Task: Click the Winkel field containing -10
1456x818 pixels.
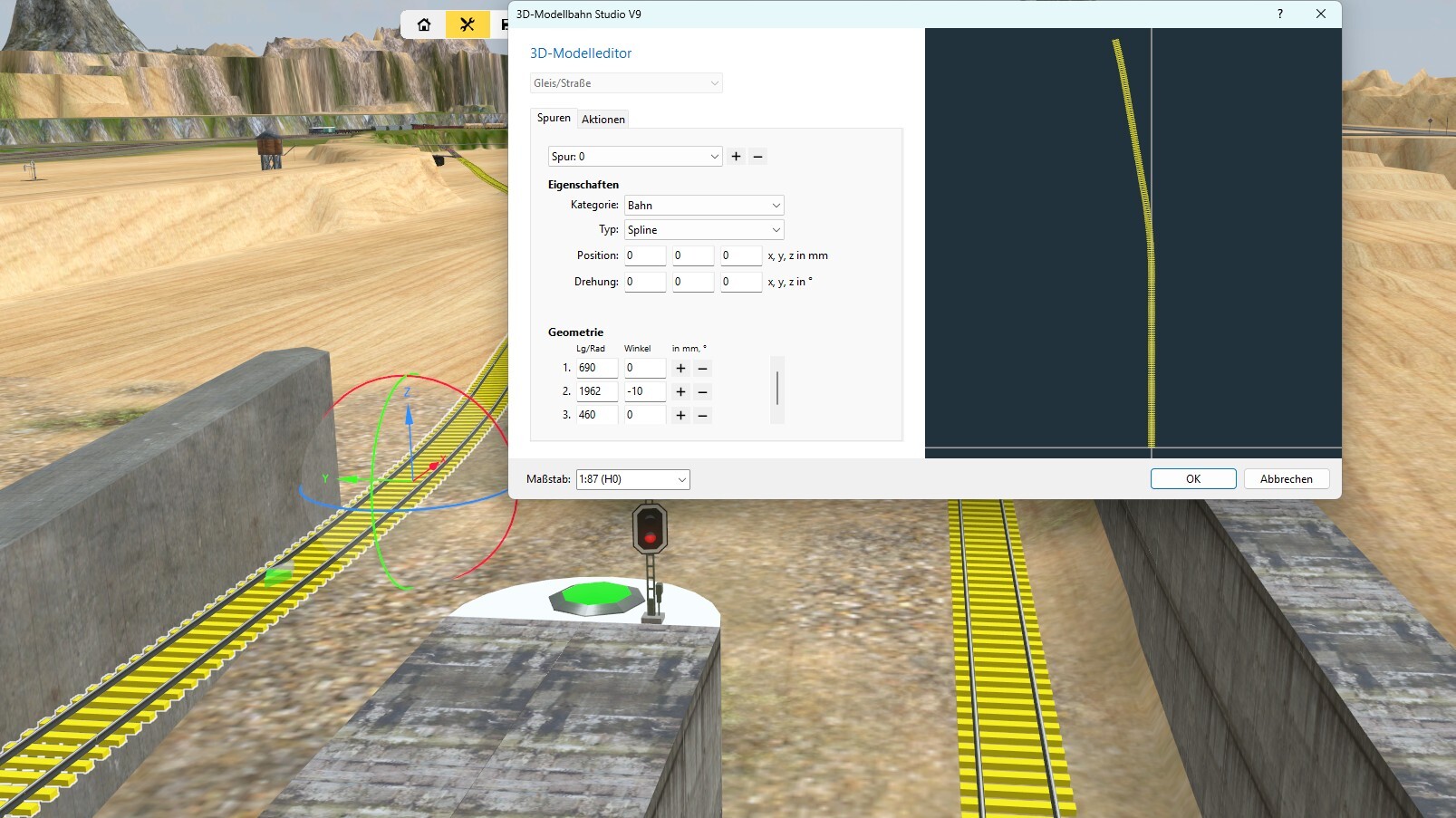Action: tap(645, 391)
